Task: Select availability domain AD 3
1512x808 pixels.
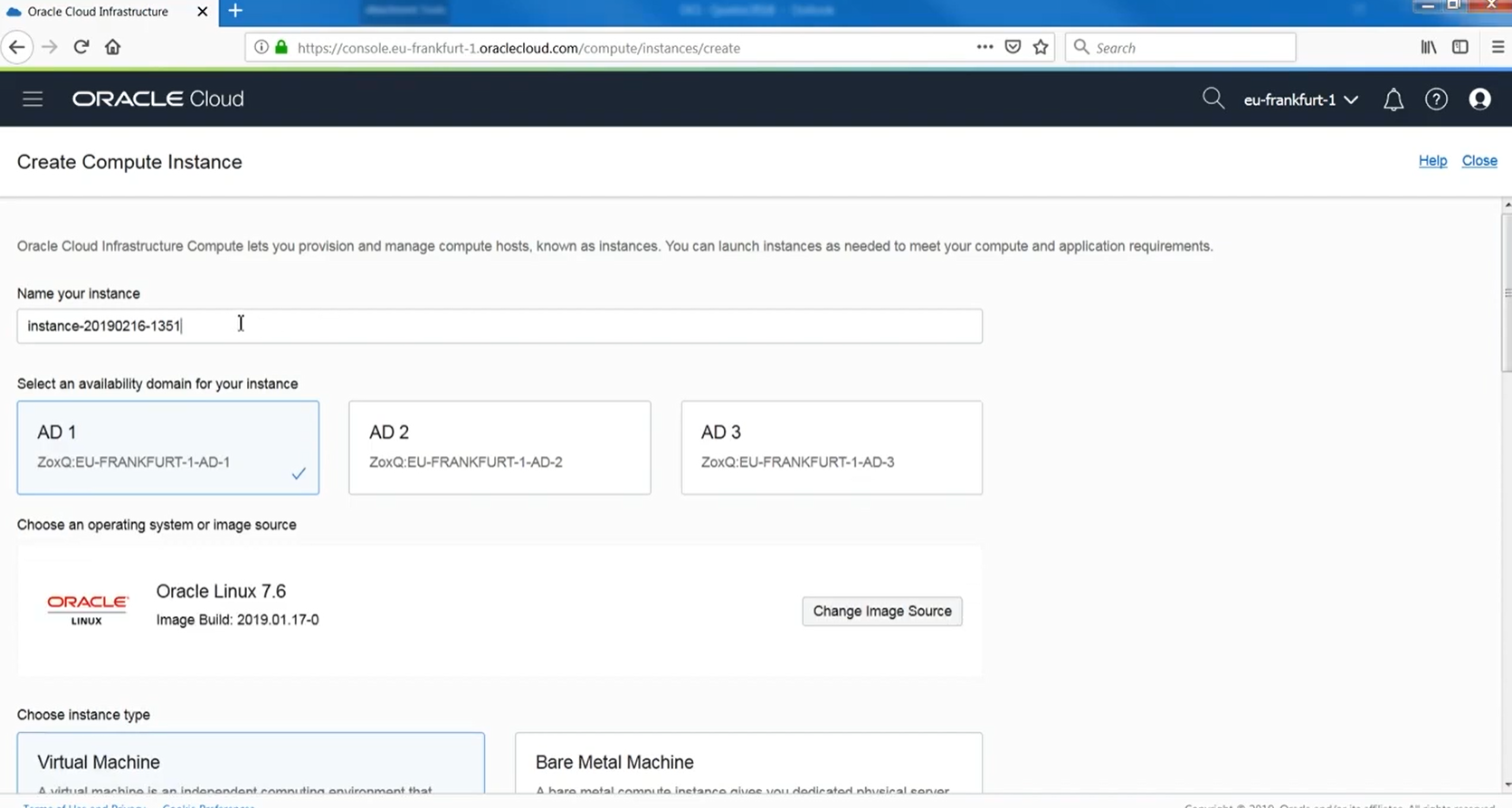Action: (x=832, y=448)
